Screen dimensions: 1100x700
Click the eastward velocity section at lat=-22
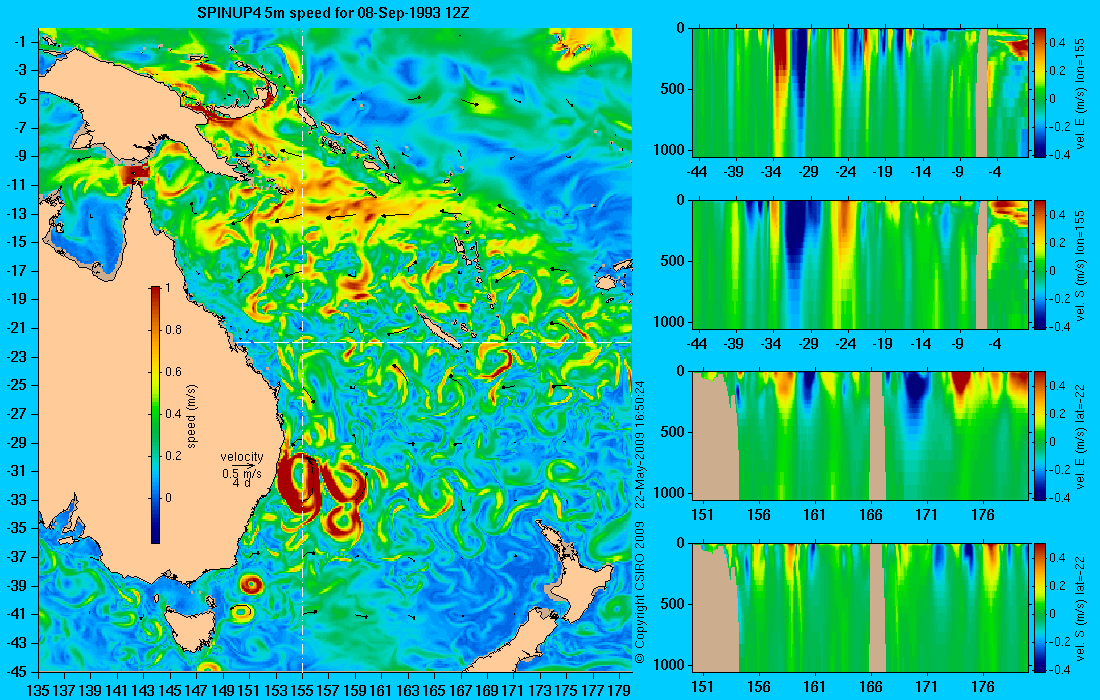(860, 436)
